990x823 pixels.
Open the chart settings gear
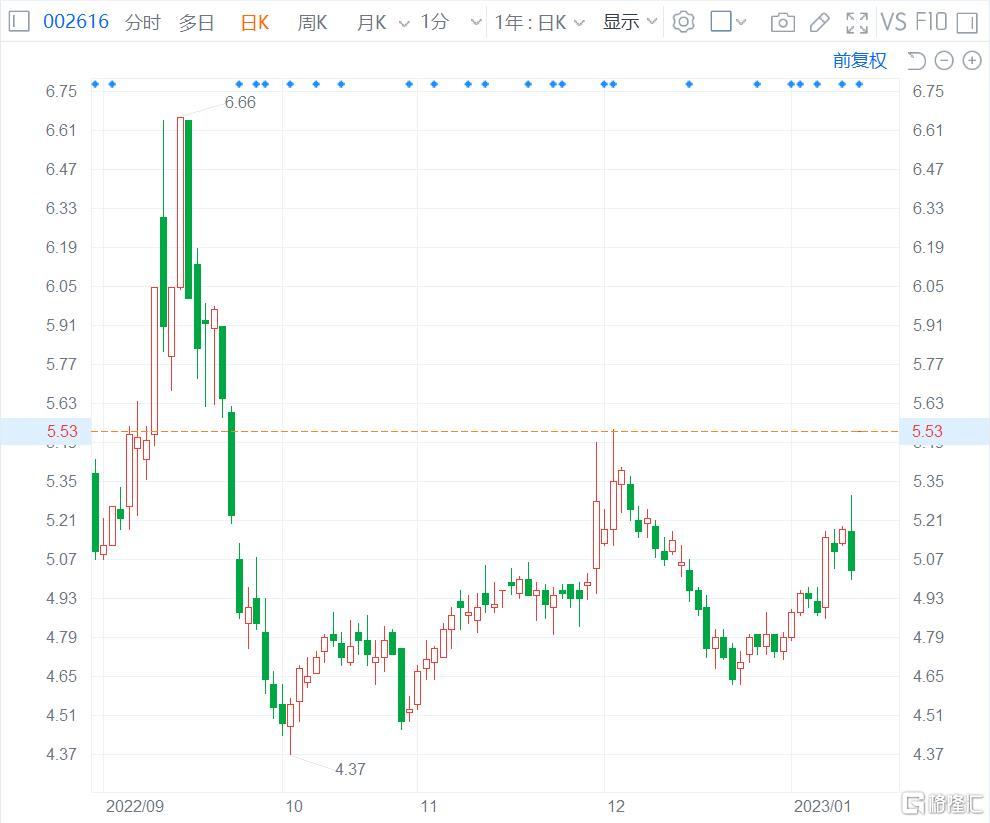[x=683, y=22]
